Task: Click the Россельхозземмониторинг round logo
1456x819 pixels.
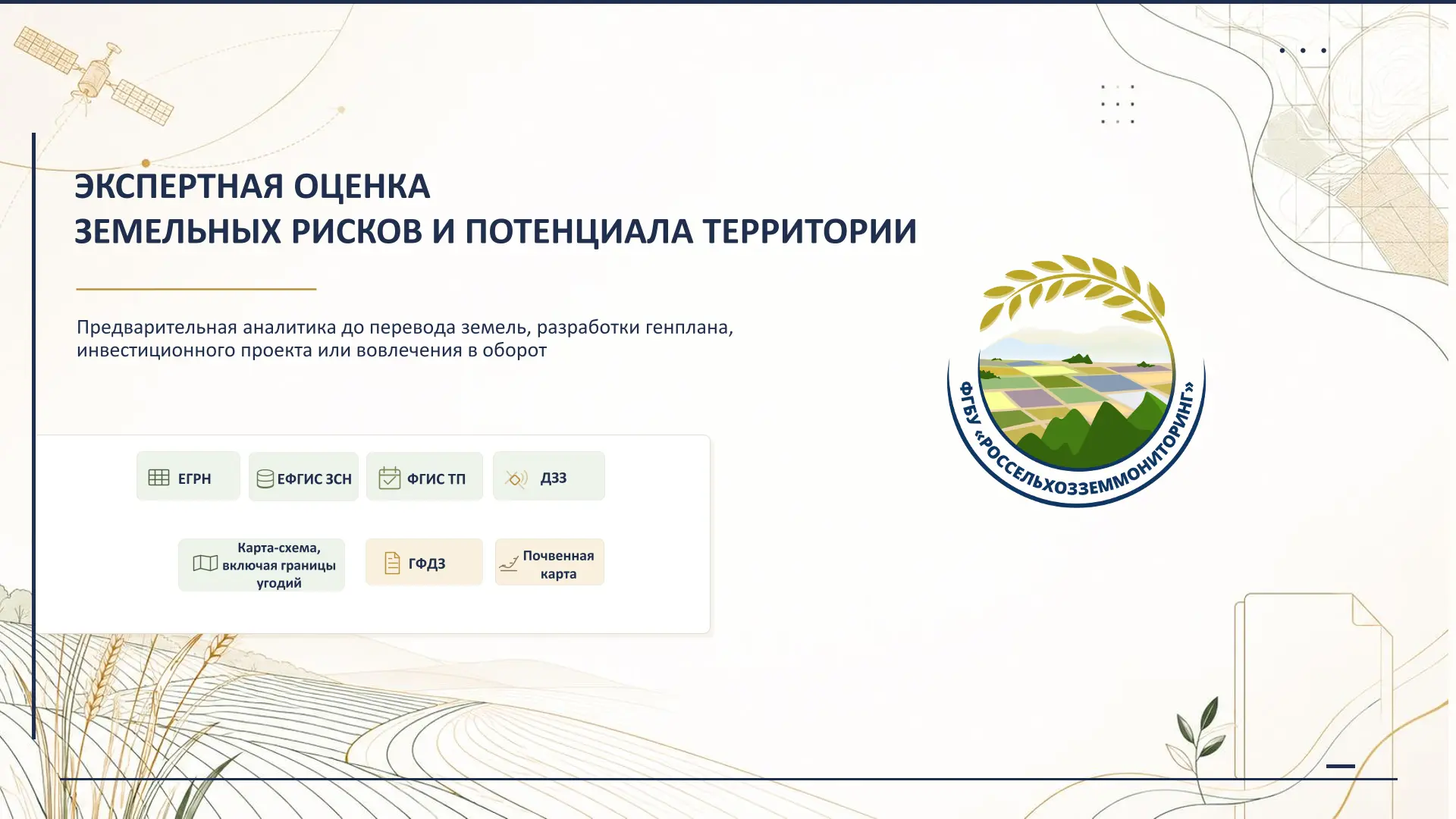Action: [x=1076, y=381]
